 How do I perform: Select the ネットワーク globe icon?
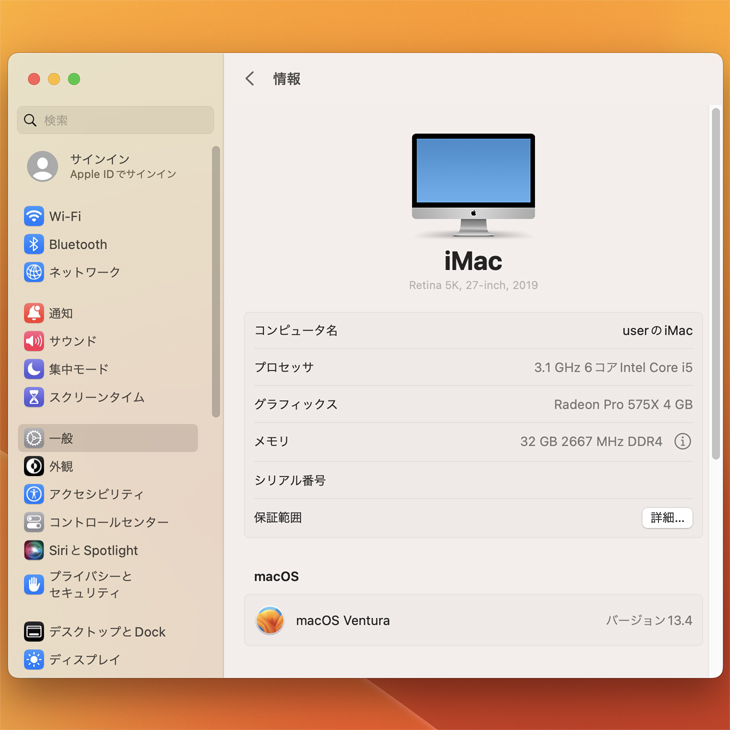pos(34,272)
